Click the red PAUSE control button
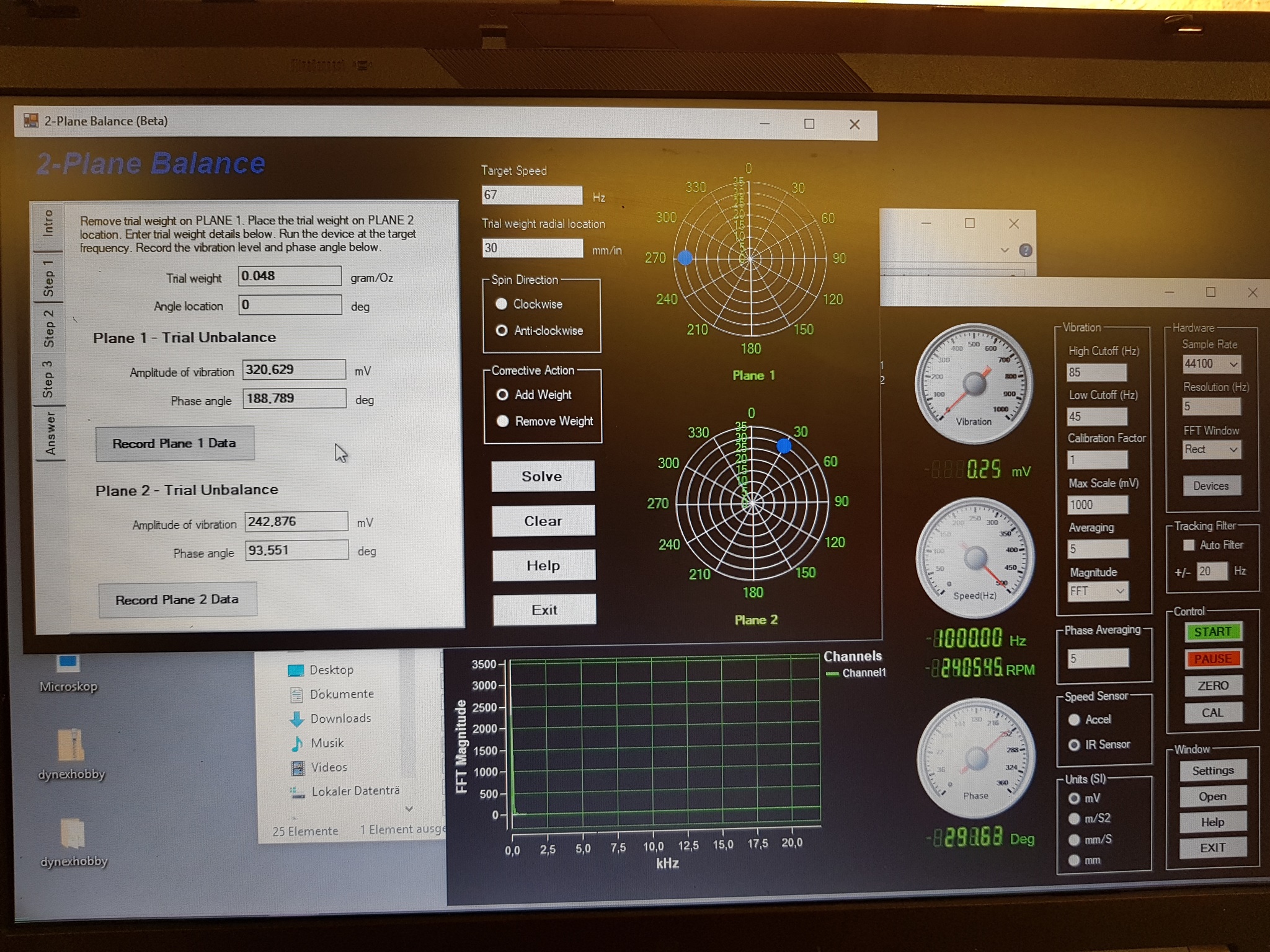The image size is (1270, 952). point(1213,658)
